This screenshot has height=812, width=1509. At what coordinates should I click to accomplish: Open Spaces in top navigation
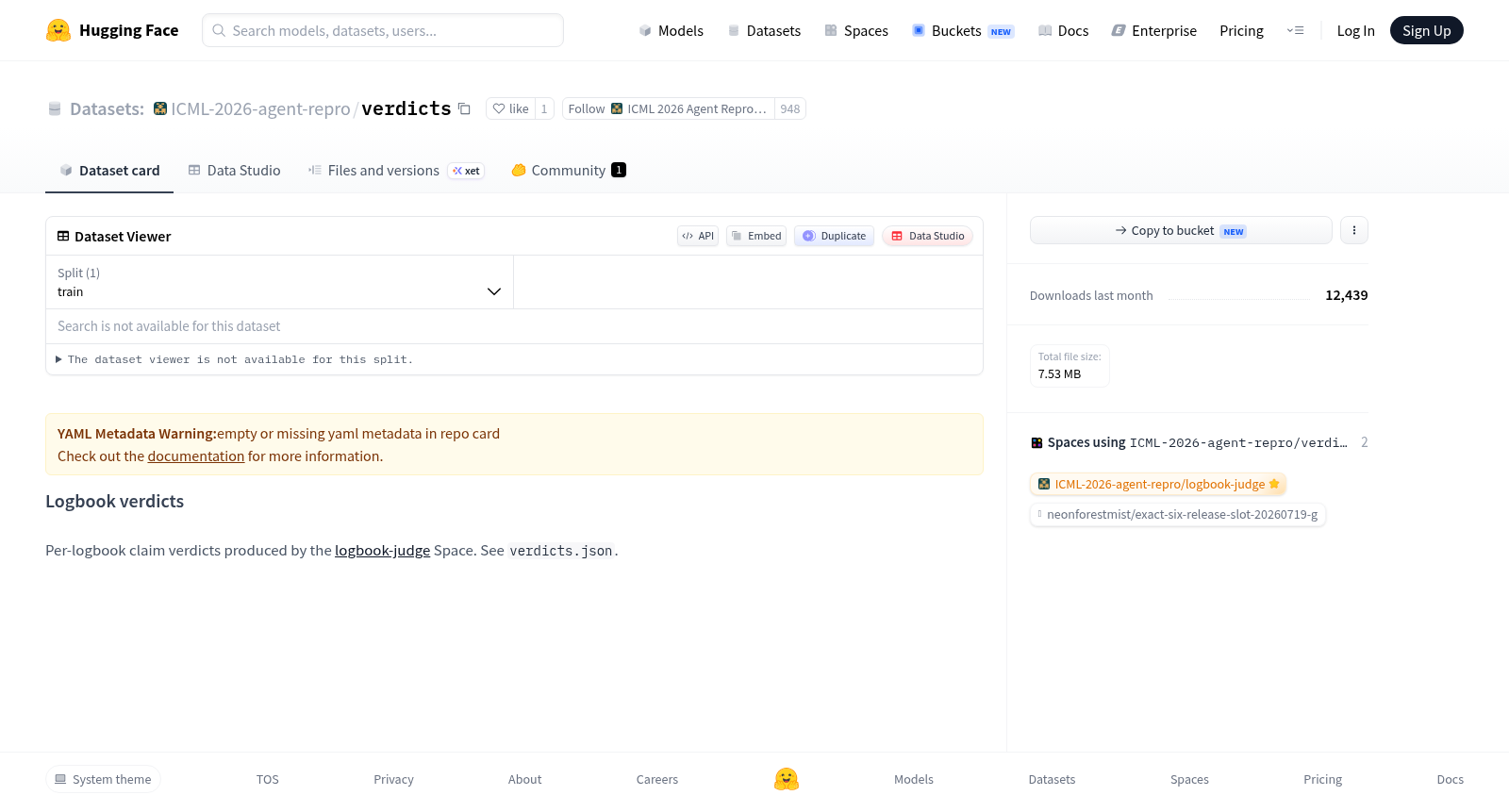point(856,30)
